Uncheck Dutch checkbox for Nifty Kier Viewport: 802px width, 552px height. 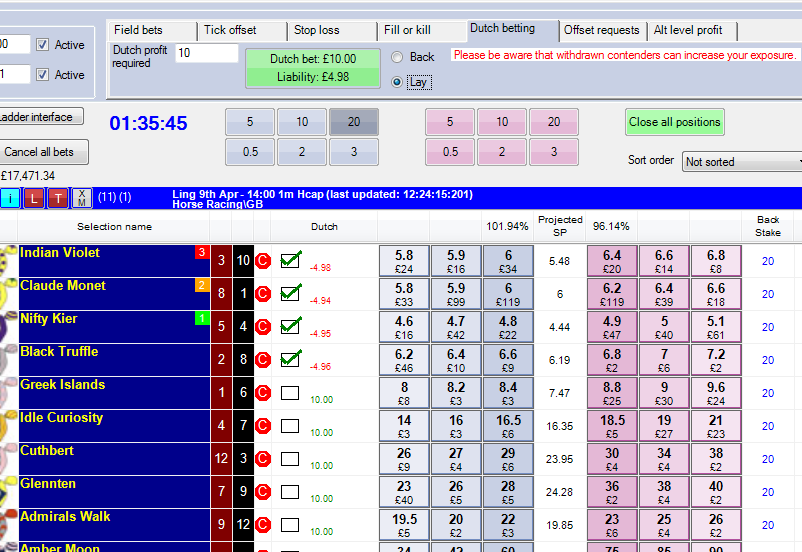point(290,326)
